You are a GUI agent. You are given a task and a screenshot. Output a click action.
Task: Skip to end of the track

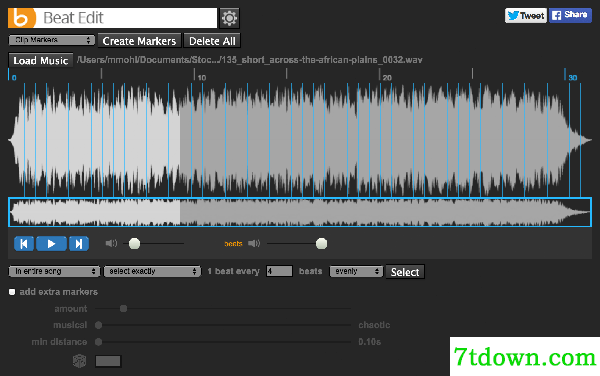[x=79, y=244]
